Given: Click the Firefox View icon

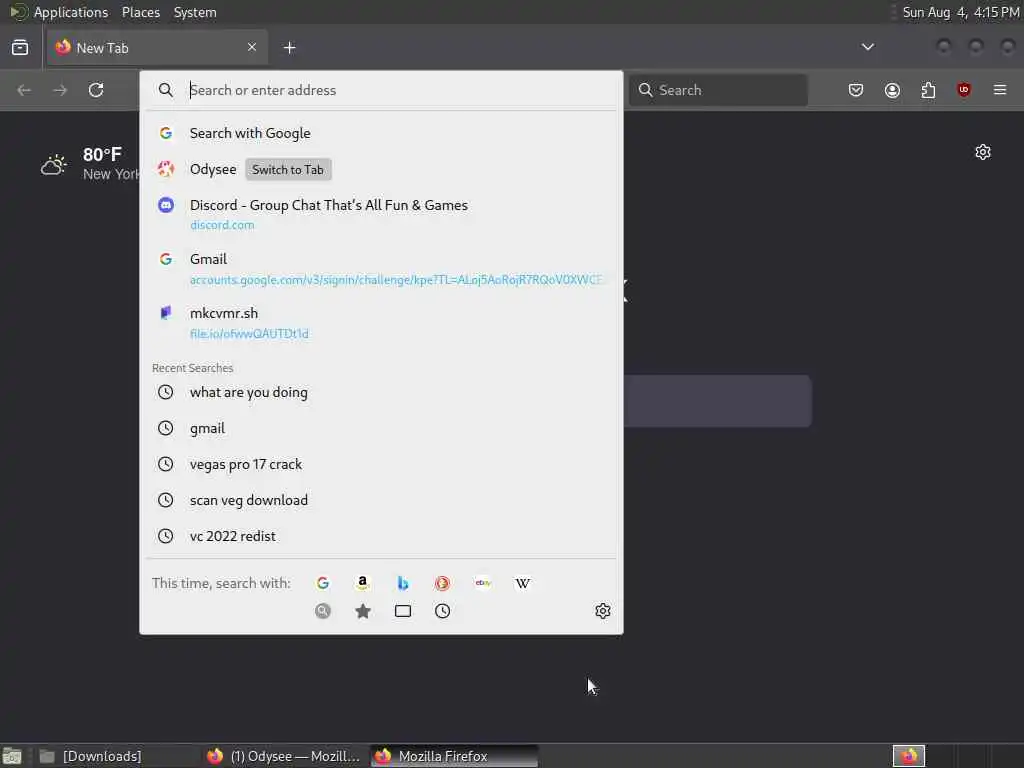Looking at the screenshot, I should coord(20,48).
